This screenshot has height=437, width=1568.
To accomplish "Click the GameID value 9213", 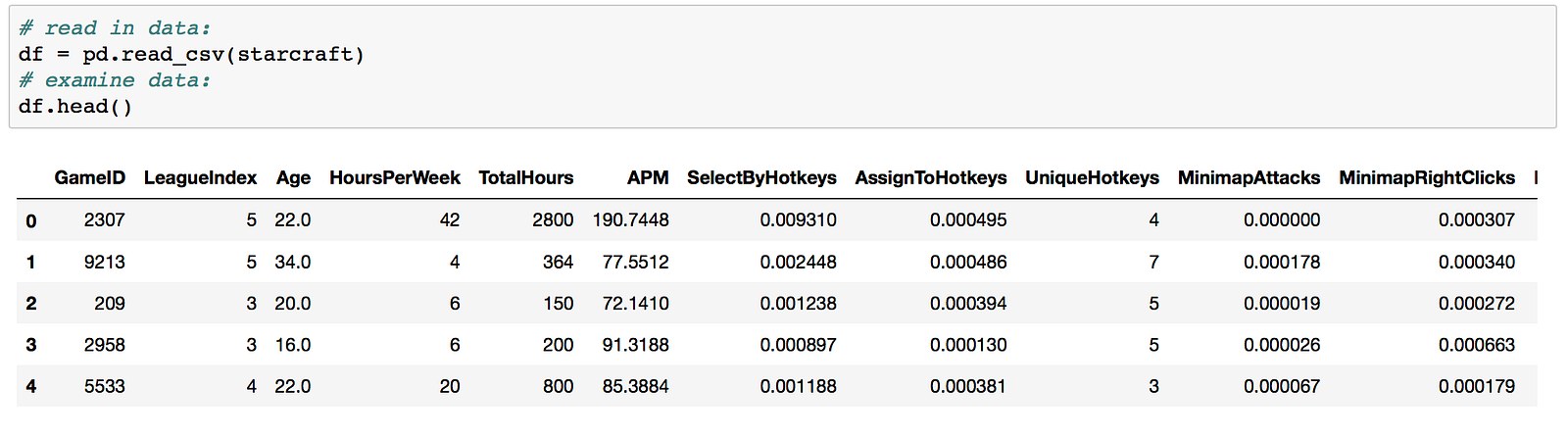I will [x=104, y=263].
